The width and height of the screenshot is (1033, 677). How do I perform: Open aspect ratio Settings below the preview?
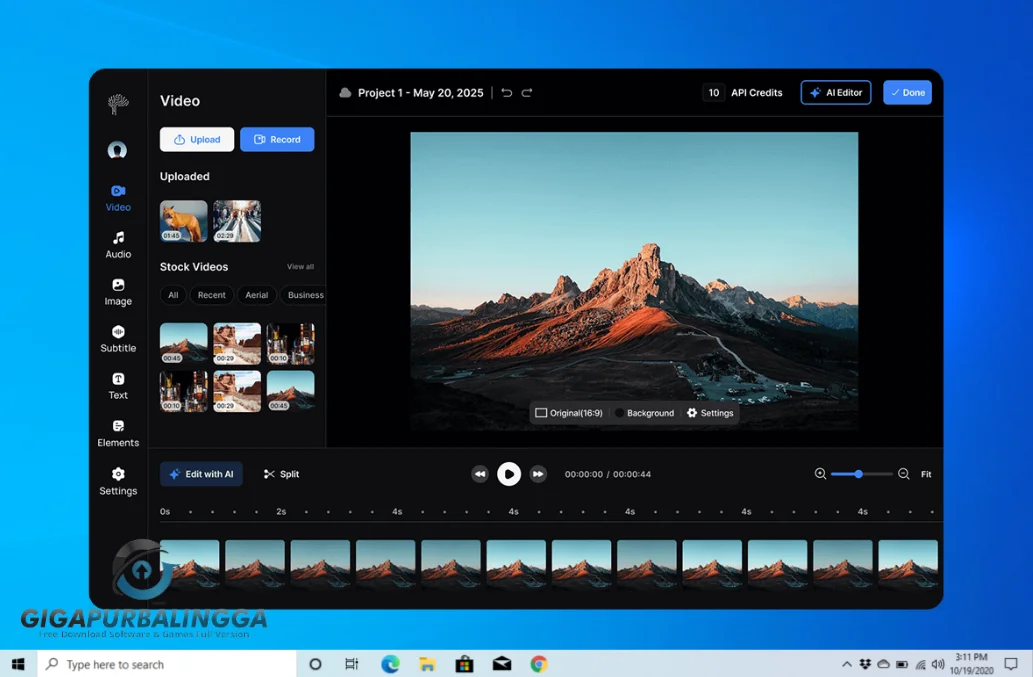pyautogui.click(x=710, y=412)
